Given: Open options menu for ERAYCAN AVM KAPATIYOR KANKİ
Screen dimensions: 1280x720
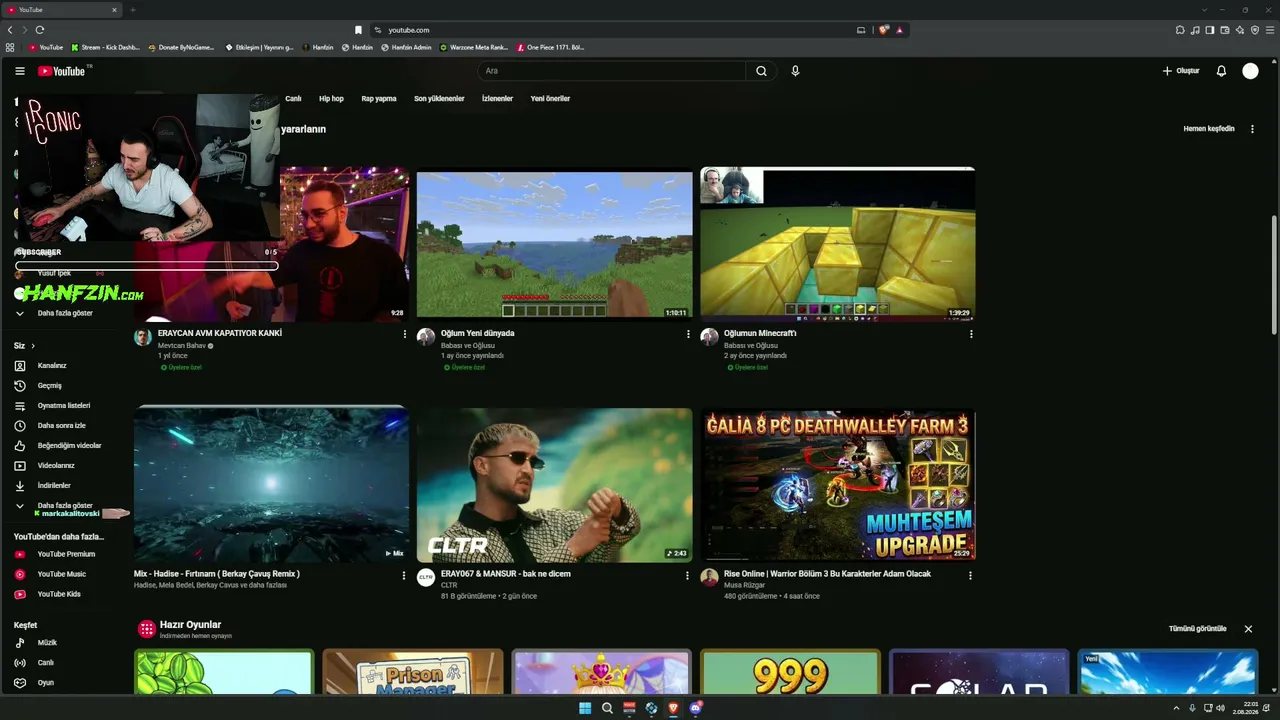Looking at the screenshot, I should tap(405, 334).
